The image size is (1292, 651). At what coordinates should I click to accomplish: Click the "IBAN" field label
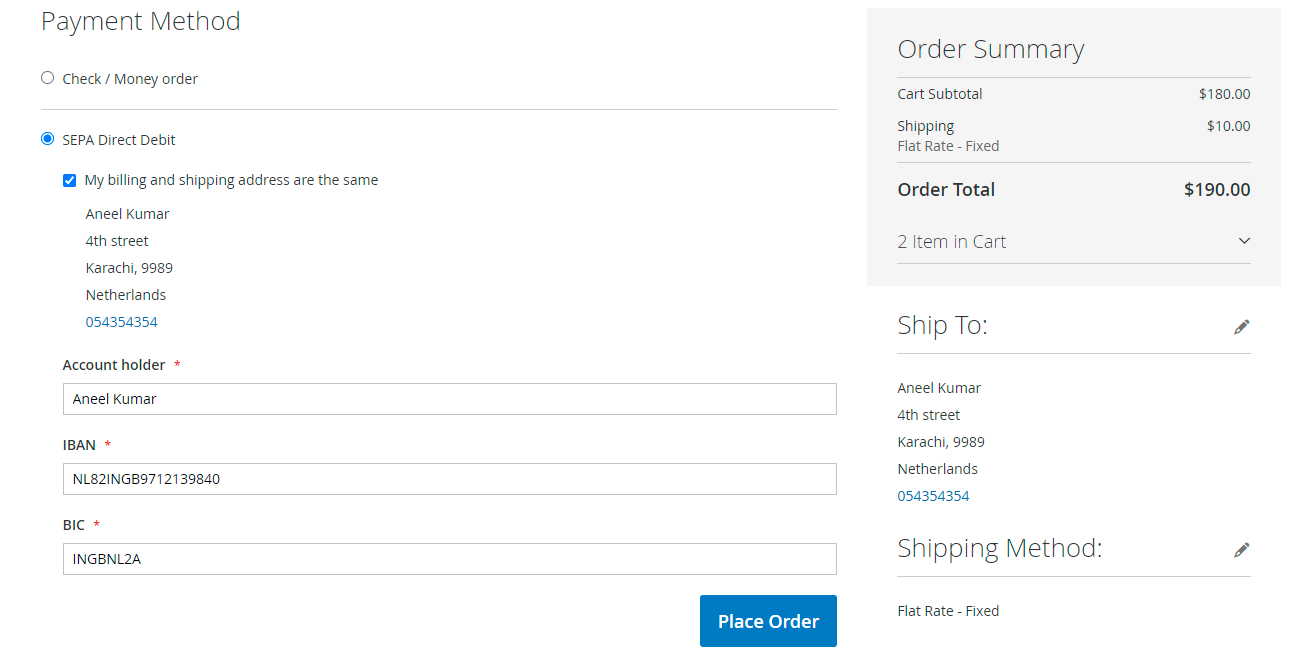pyautogui.click(x=79, y=445)
